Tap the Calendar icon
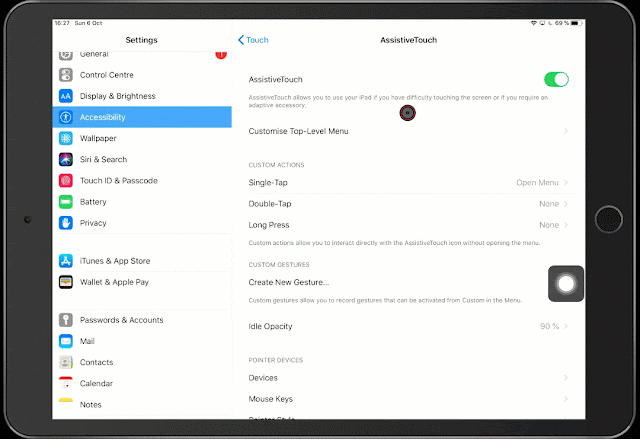Image resolution: width=640 pixels, height=439 pixels. tap(66, 383)
